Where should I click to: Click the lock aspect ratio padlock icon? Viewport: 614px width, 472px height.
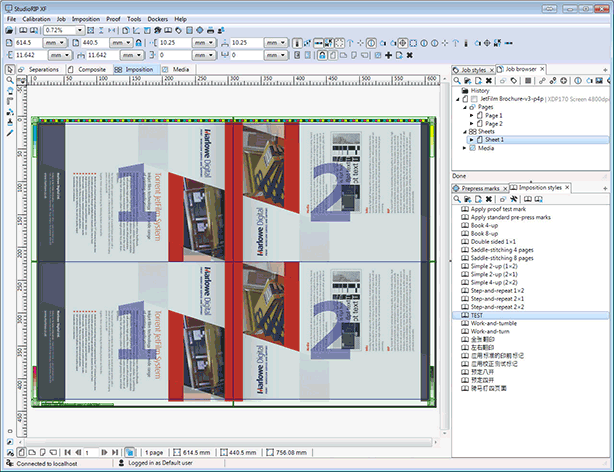tap(139, 43)
